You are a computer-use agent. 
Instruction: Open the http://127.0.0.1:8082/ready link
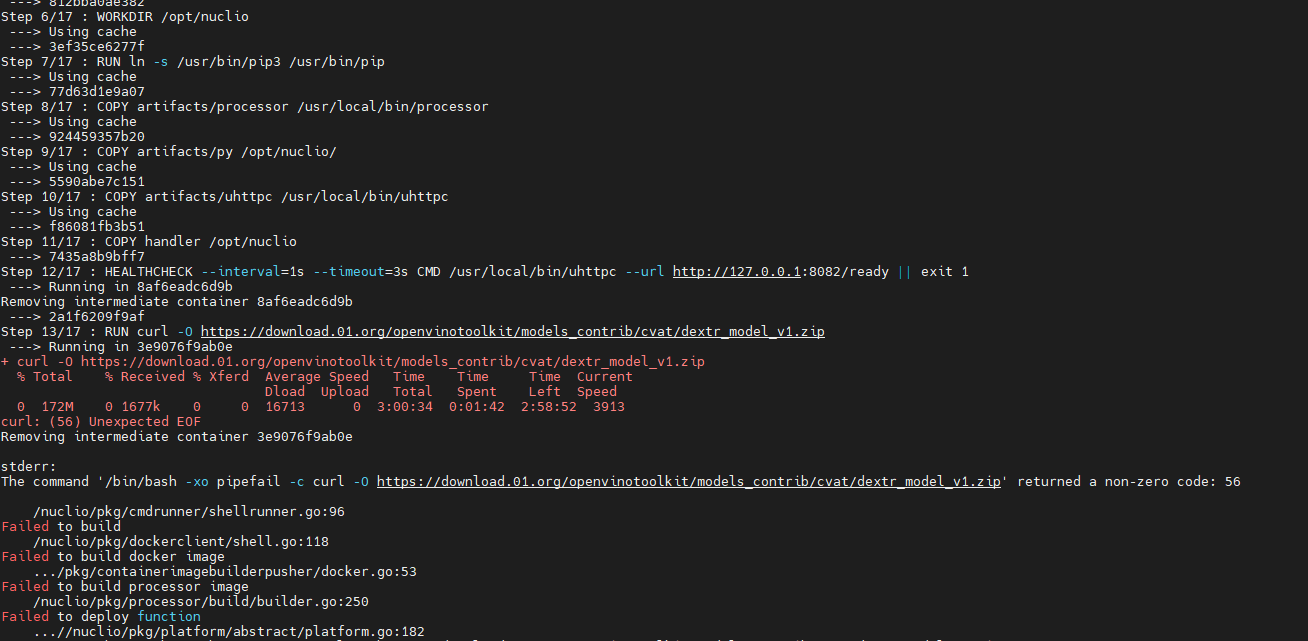[726, 271]
